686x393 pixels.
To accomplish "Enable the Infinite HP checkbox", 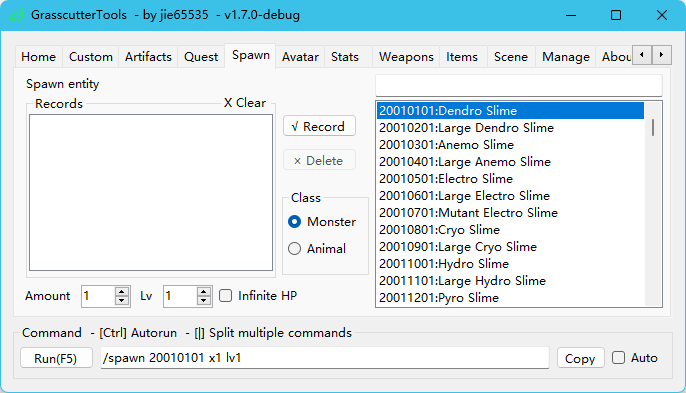I will pos(225,296).
